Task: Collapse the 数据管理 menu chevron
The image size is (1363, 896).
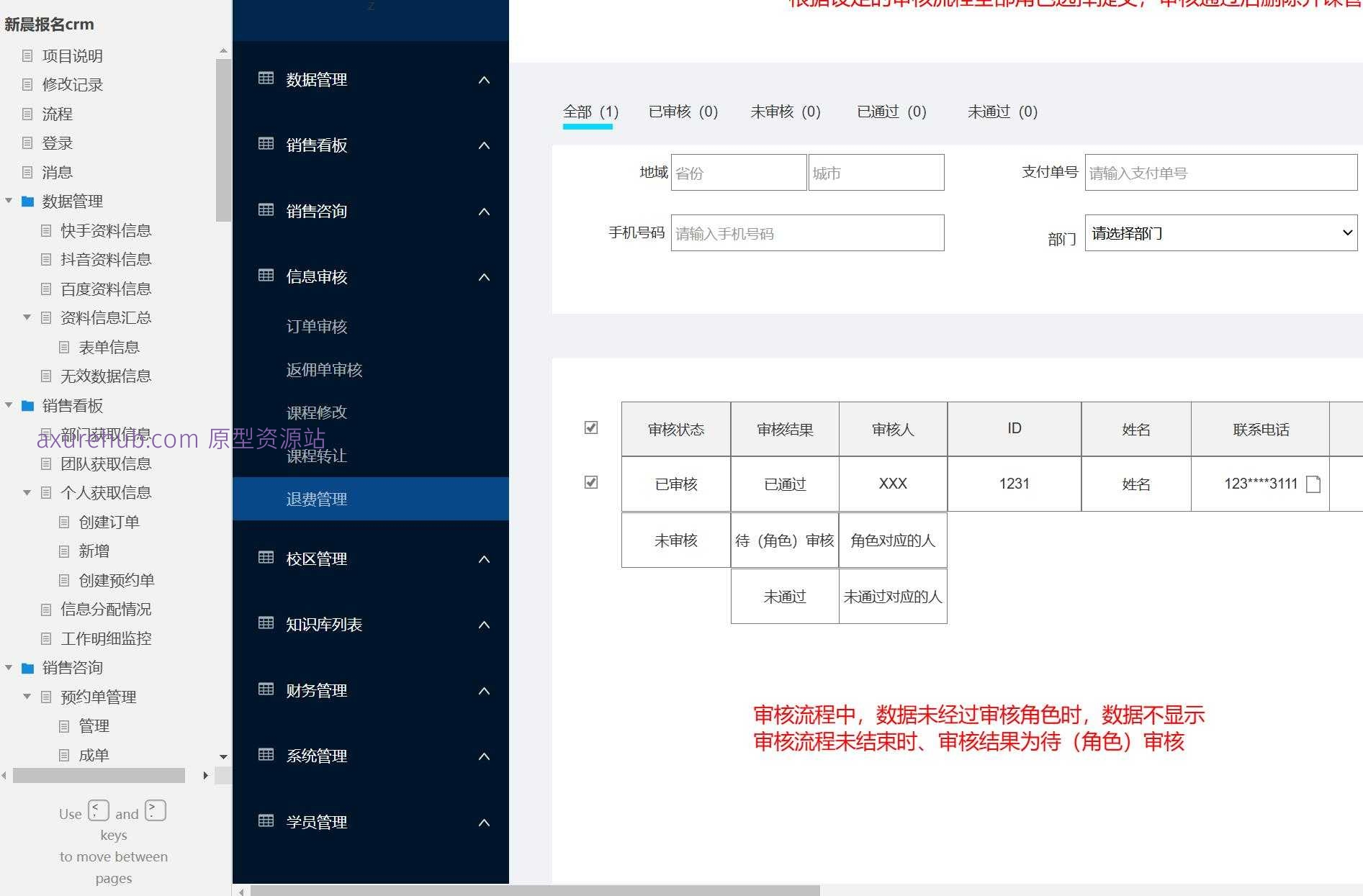Action: coord(484,80)
